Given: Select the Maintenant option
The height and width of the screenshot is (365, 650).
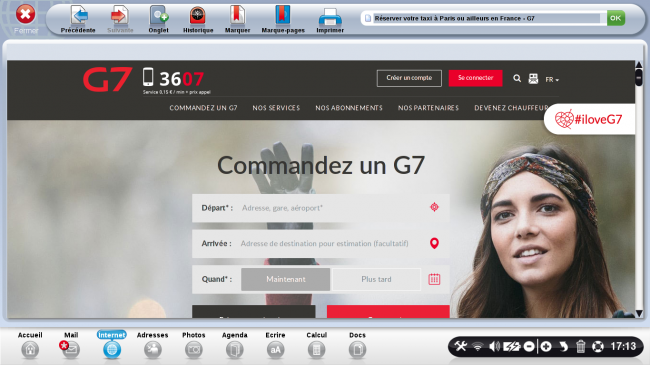Looking at the screenshot, I should click(x=286, y=279).
